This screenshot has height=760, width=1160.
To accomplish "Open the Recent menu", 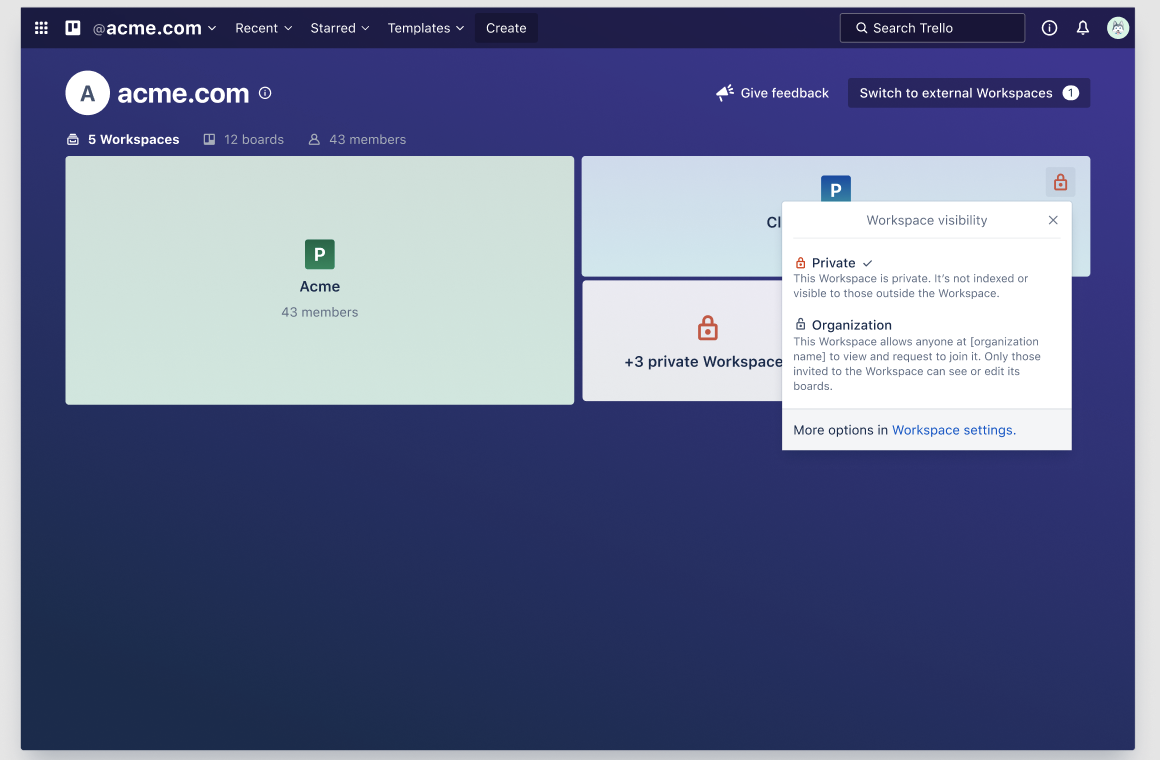I will [x=263, y=28].
